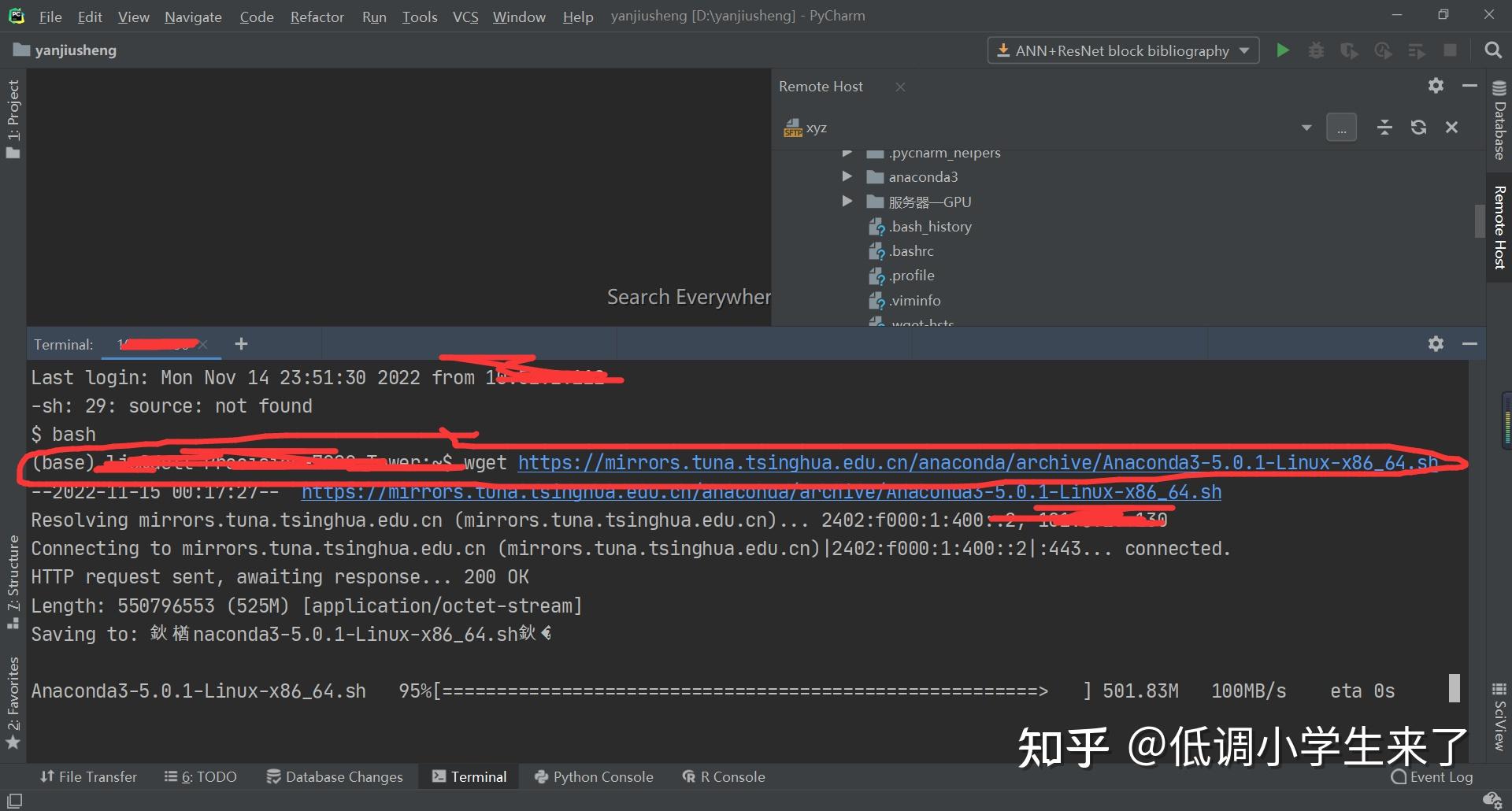Refresh the Remote Host file tree

[x=1418, y=128]
